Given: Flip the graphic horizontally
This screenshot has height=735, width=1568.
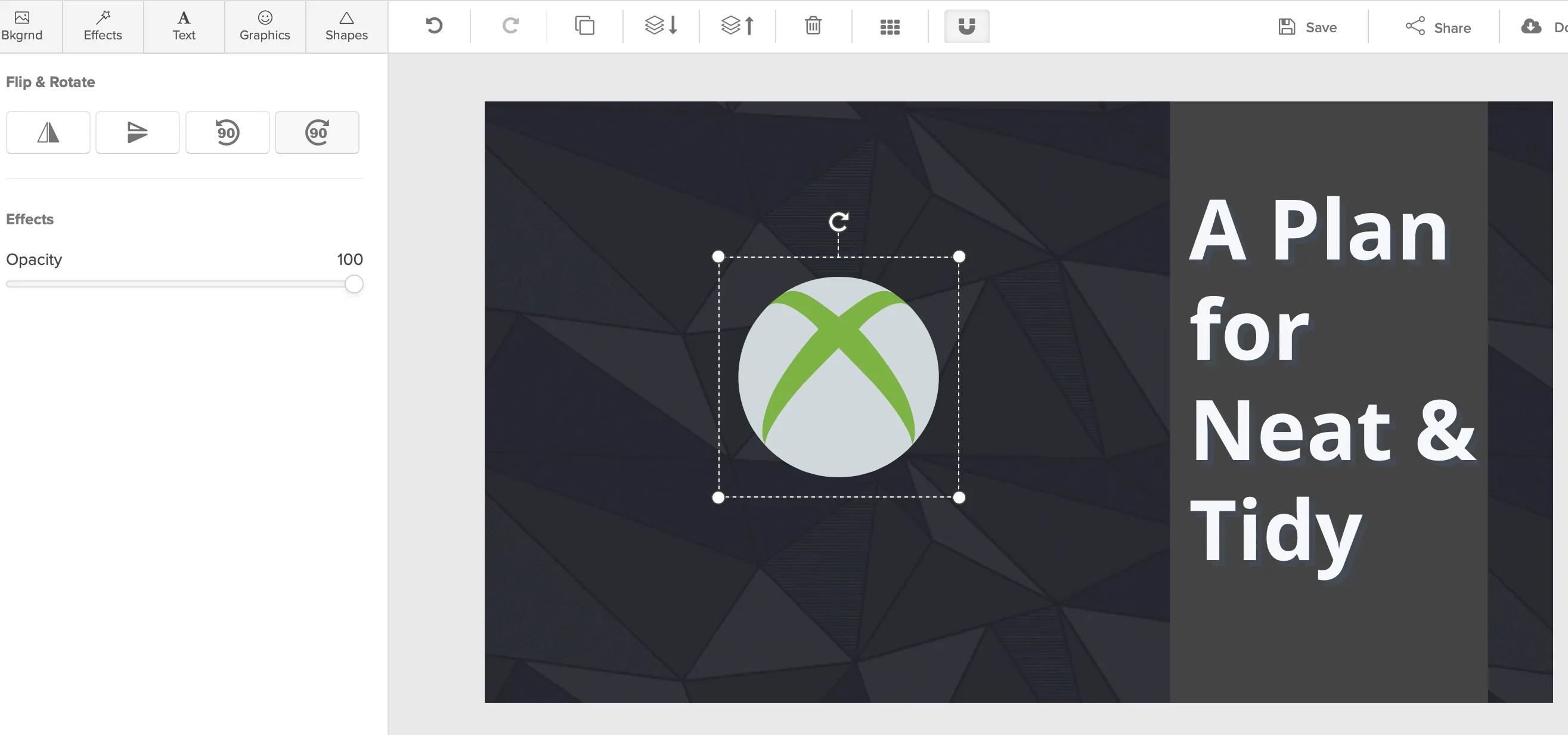Looking at the screenshot, I should pos(48,132).
